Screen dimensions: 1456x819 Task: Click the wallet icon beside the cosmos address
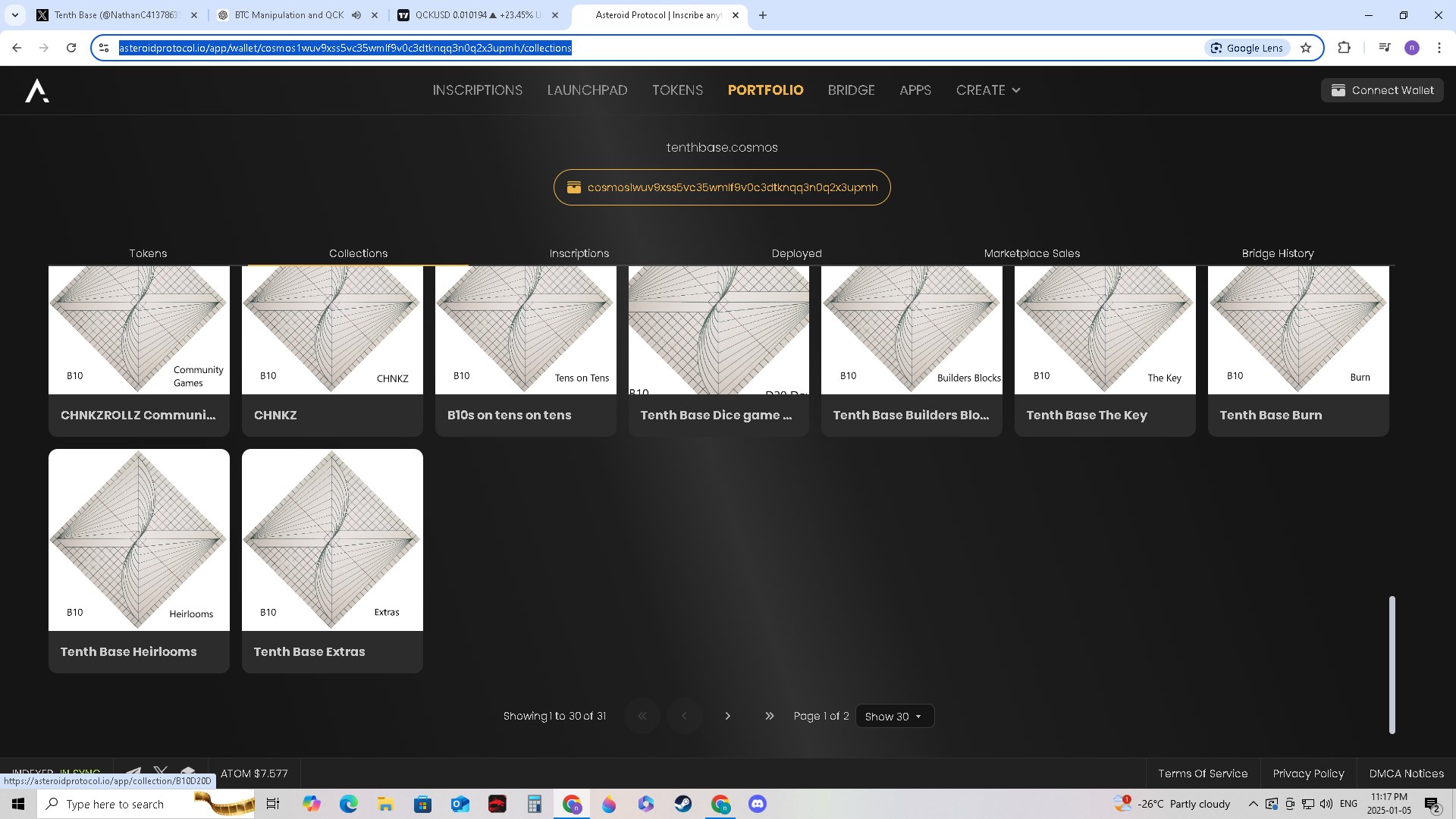[574, 187]
